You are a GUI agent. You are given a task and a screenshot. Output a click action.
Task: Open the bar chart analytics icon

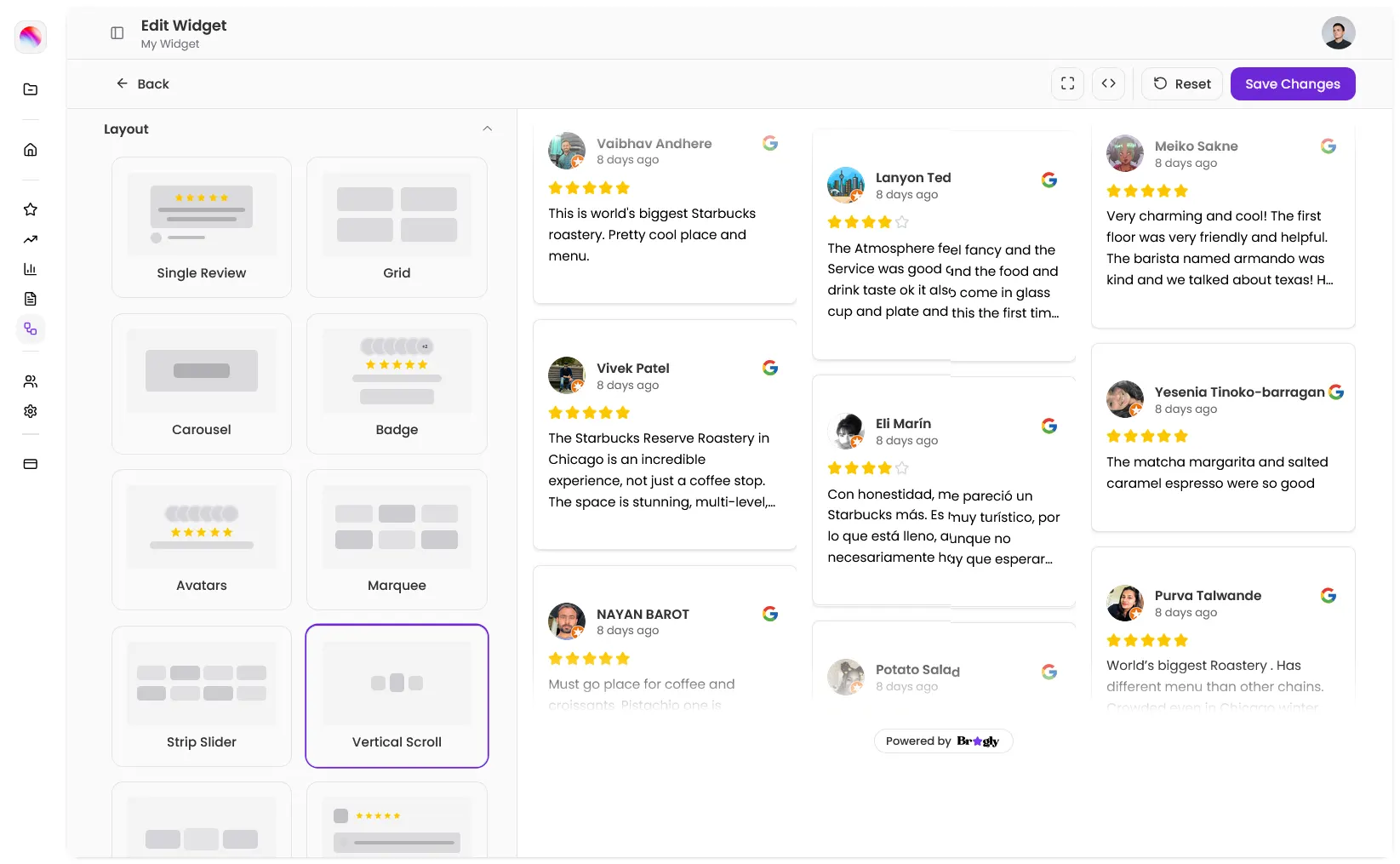point(31,269)
